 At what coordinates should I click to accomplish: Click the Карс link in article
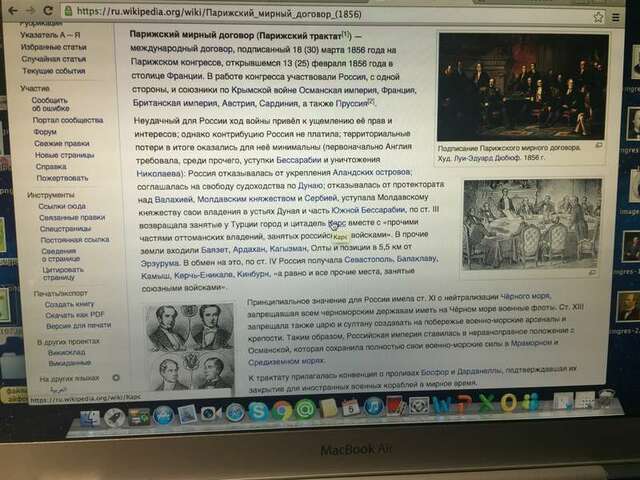tap(337, 223)
